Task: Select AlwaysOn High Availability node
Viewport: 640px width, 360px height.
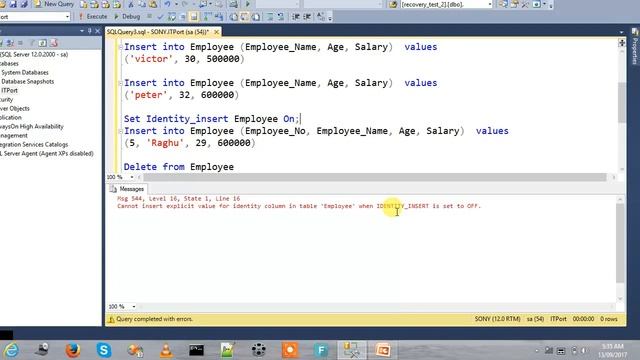Action: (32, 126)
